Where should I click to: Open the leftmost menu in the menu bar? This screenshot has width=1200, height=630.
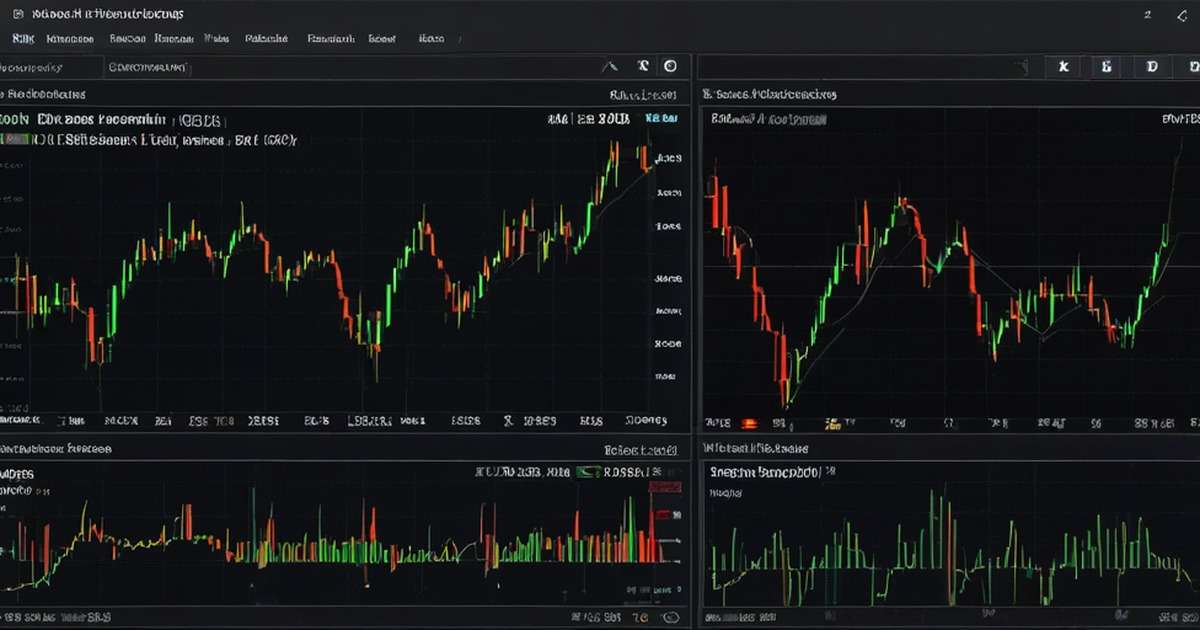tap(23, 39)
